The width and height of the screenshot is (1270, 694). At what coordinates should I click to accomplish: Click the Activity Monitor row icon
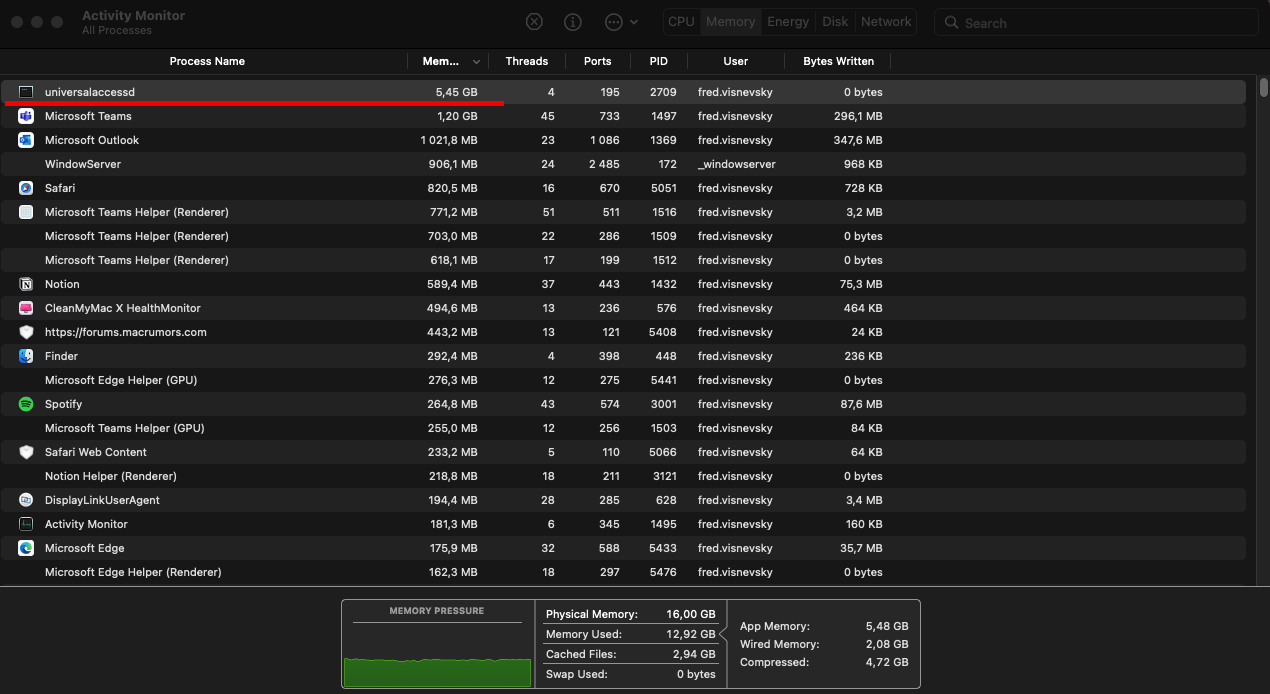click(26, 524)
